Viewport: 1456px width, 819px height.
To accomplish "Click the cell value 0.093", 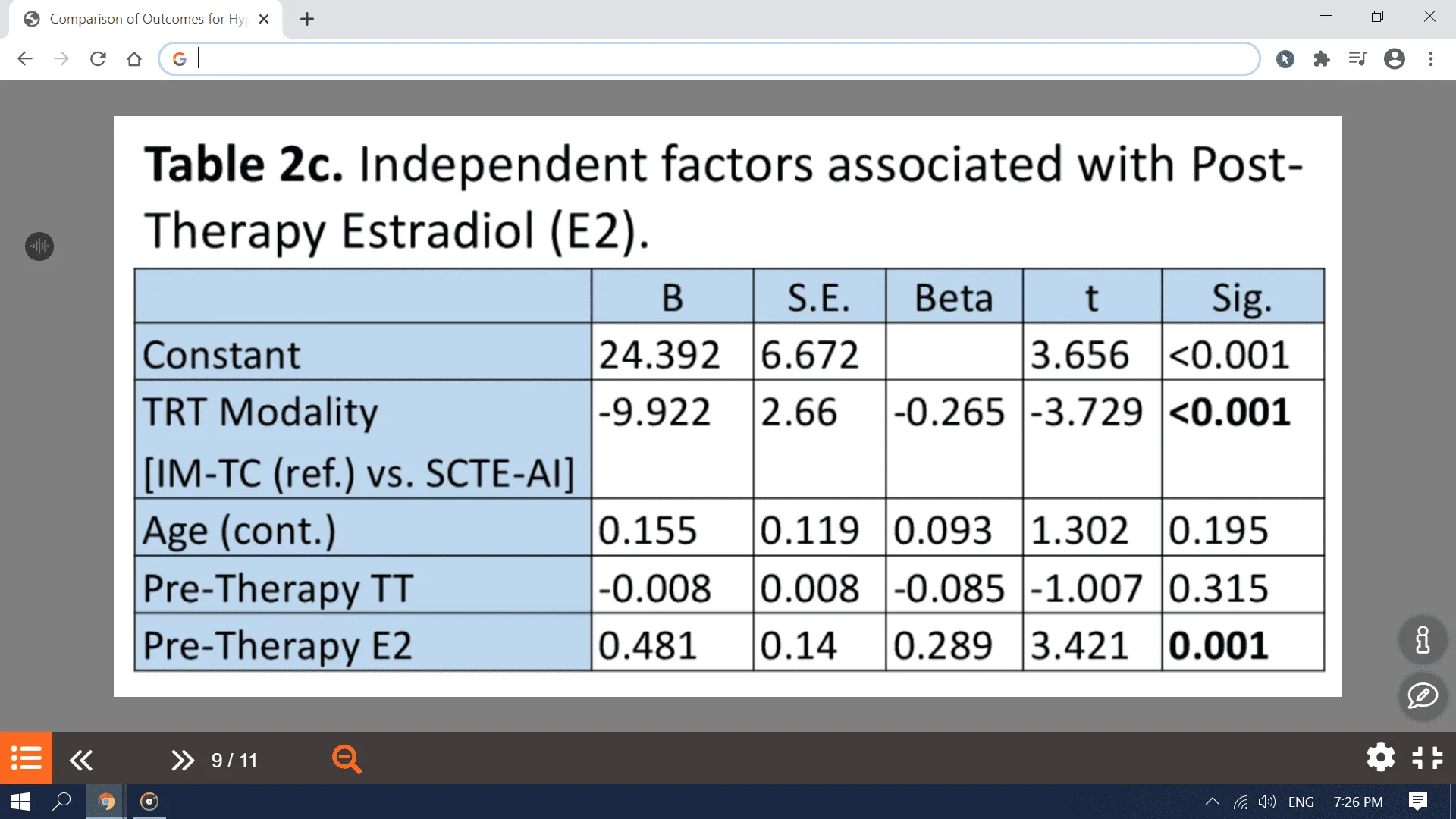I will 943,530.
